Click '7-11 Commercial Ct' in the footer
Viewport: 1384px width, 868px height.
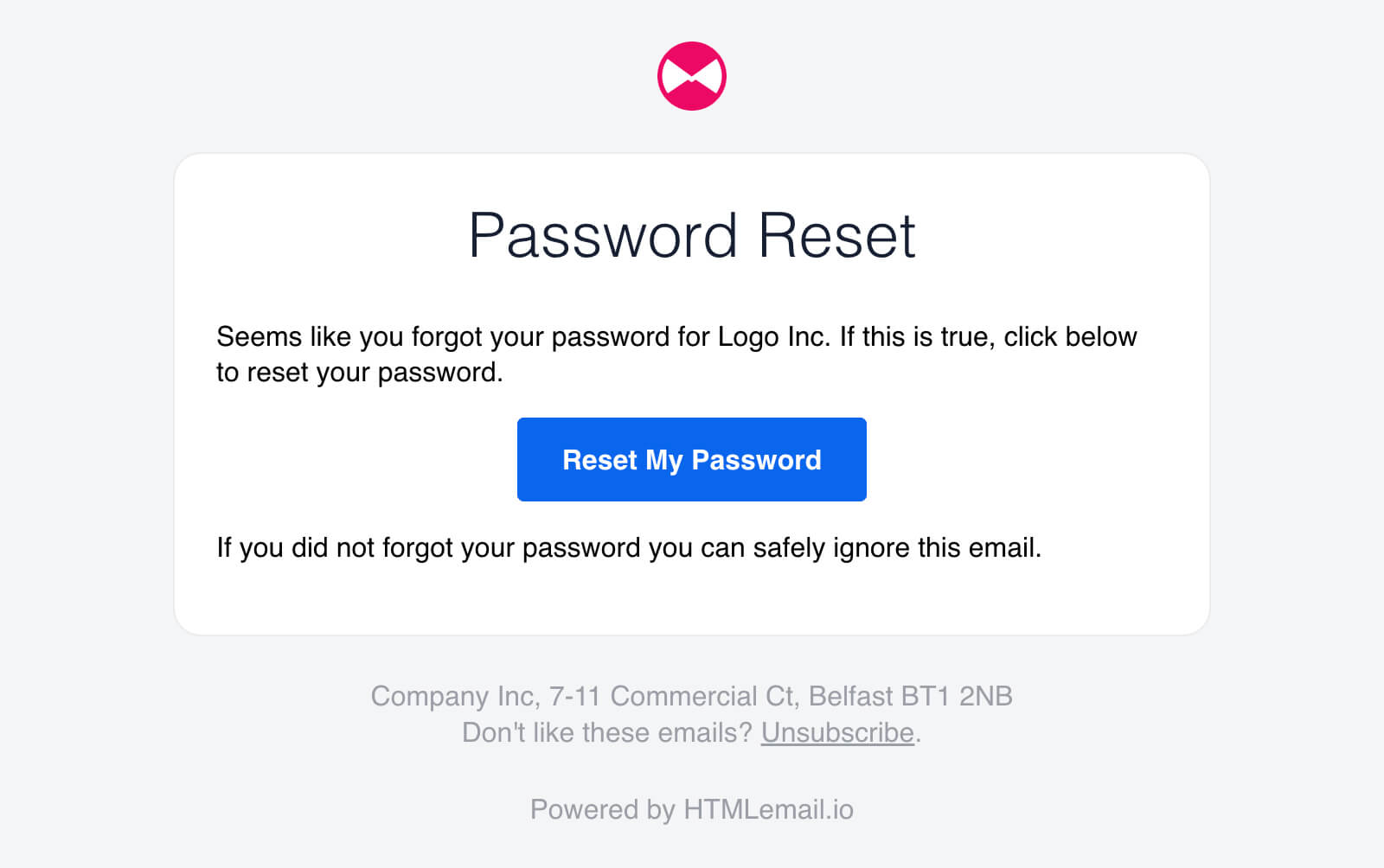click(x=671, y=696)
